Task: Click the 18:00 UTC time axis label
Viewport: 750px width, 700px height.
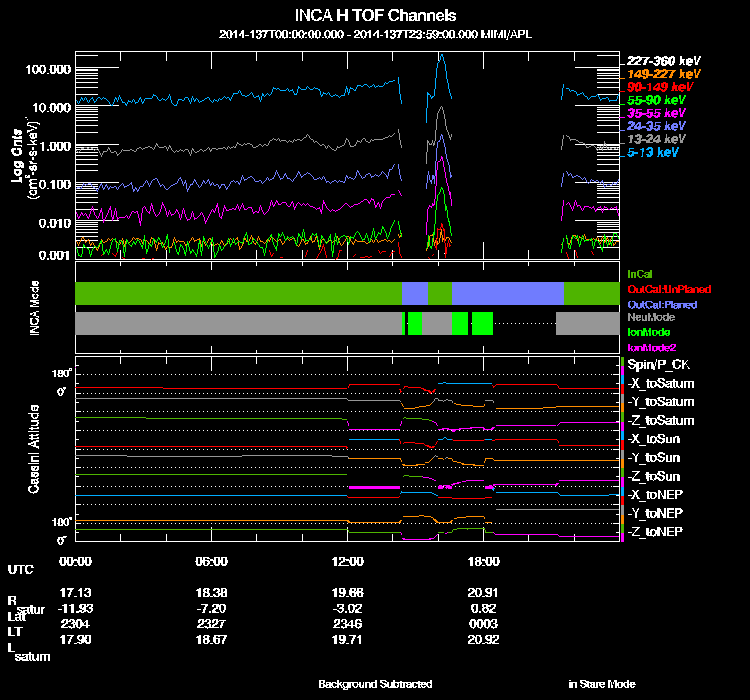Action: pos(483,561)
